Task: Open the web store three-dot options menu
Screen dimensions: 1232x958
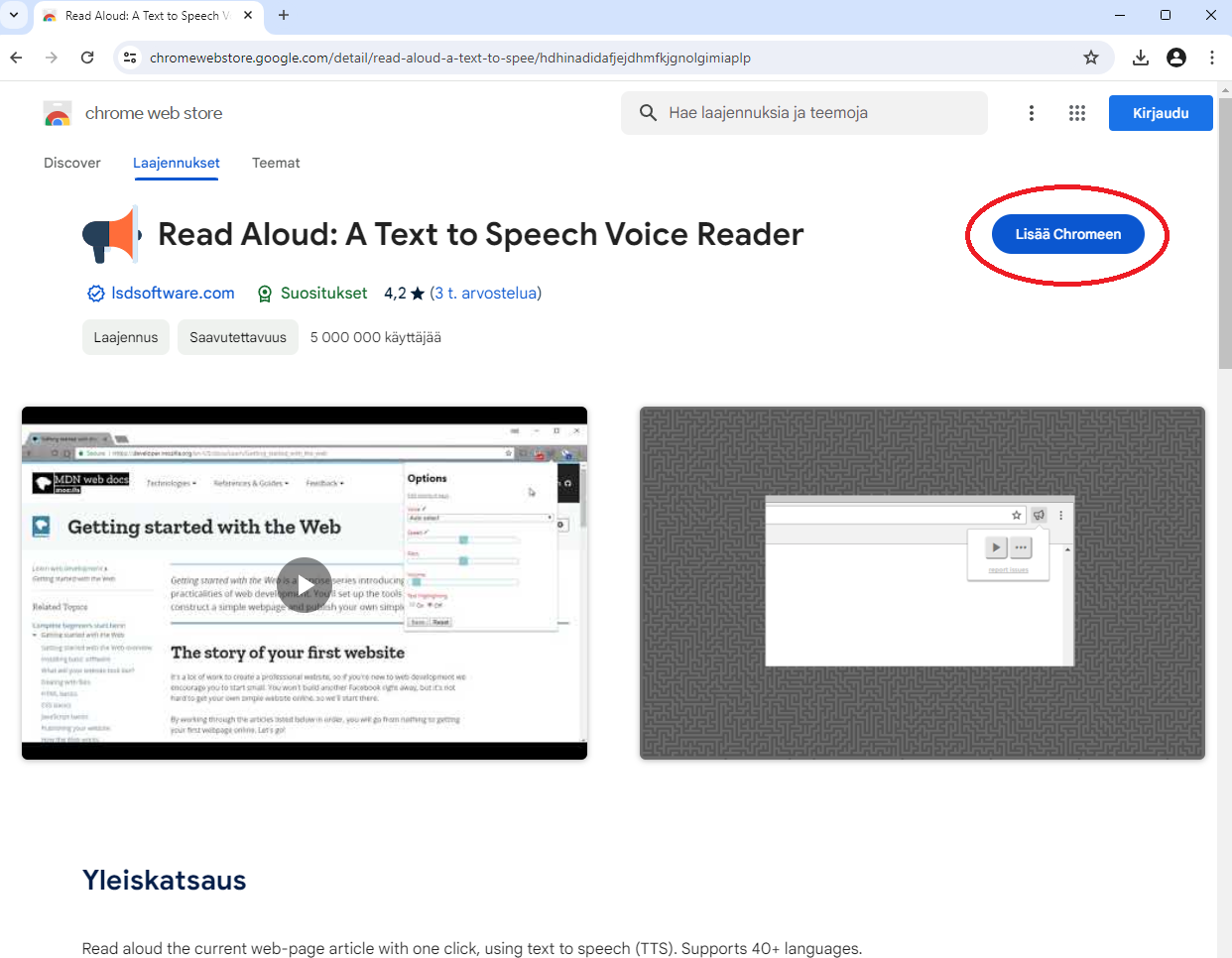Action: [x=1031, y=113]
